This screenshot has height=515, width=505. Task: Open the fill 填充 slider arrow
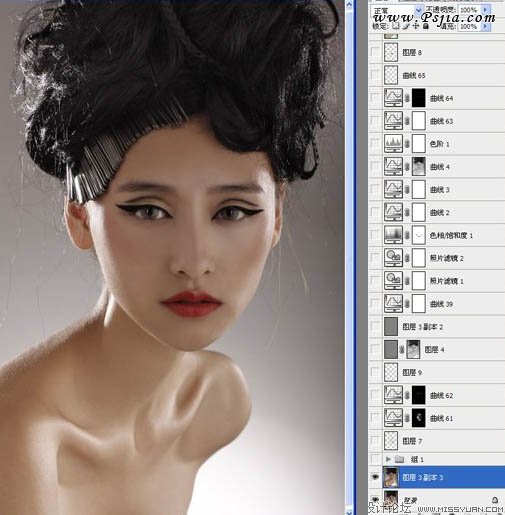tap(486, 26)
